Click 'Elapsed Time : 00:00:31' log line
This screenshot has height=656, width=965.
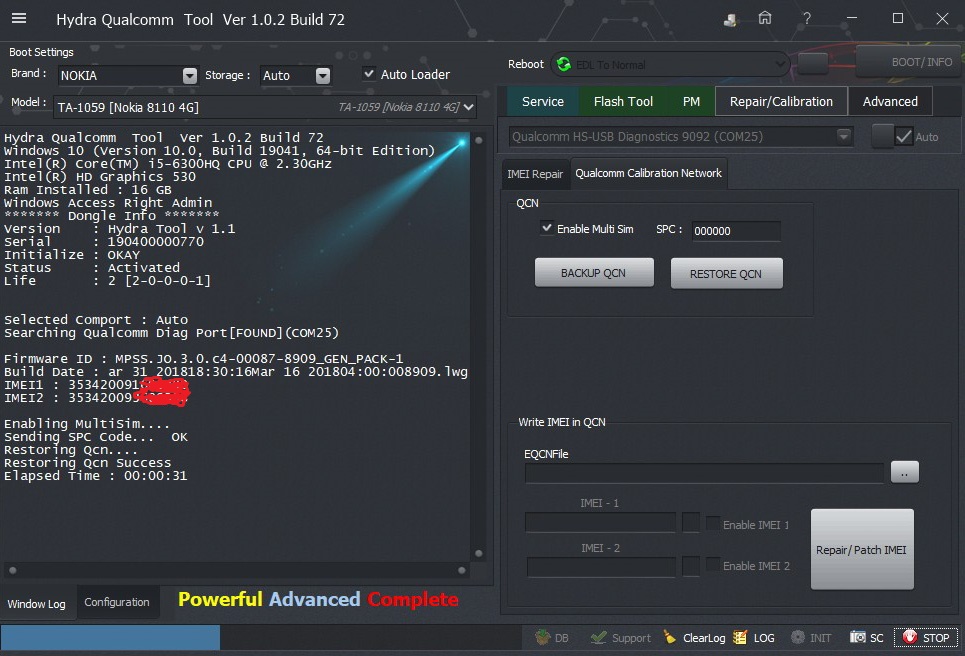pos(95,476)
